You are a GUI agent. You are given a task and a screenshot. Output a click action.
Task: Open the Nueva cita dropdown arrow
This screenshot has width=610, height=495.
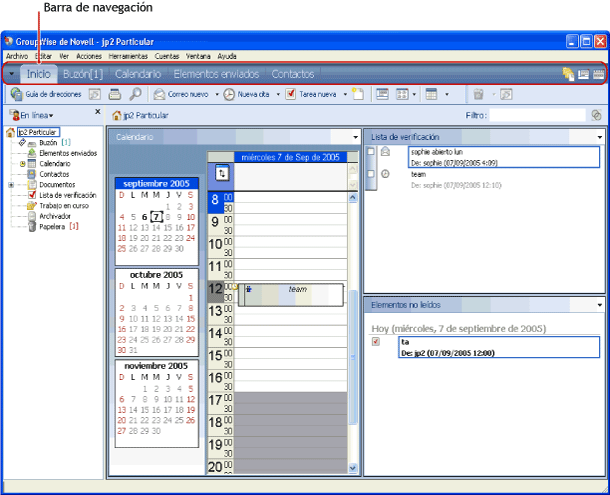(x=278, y=94)
